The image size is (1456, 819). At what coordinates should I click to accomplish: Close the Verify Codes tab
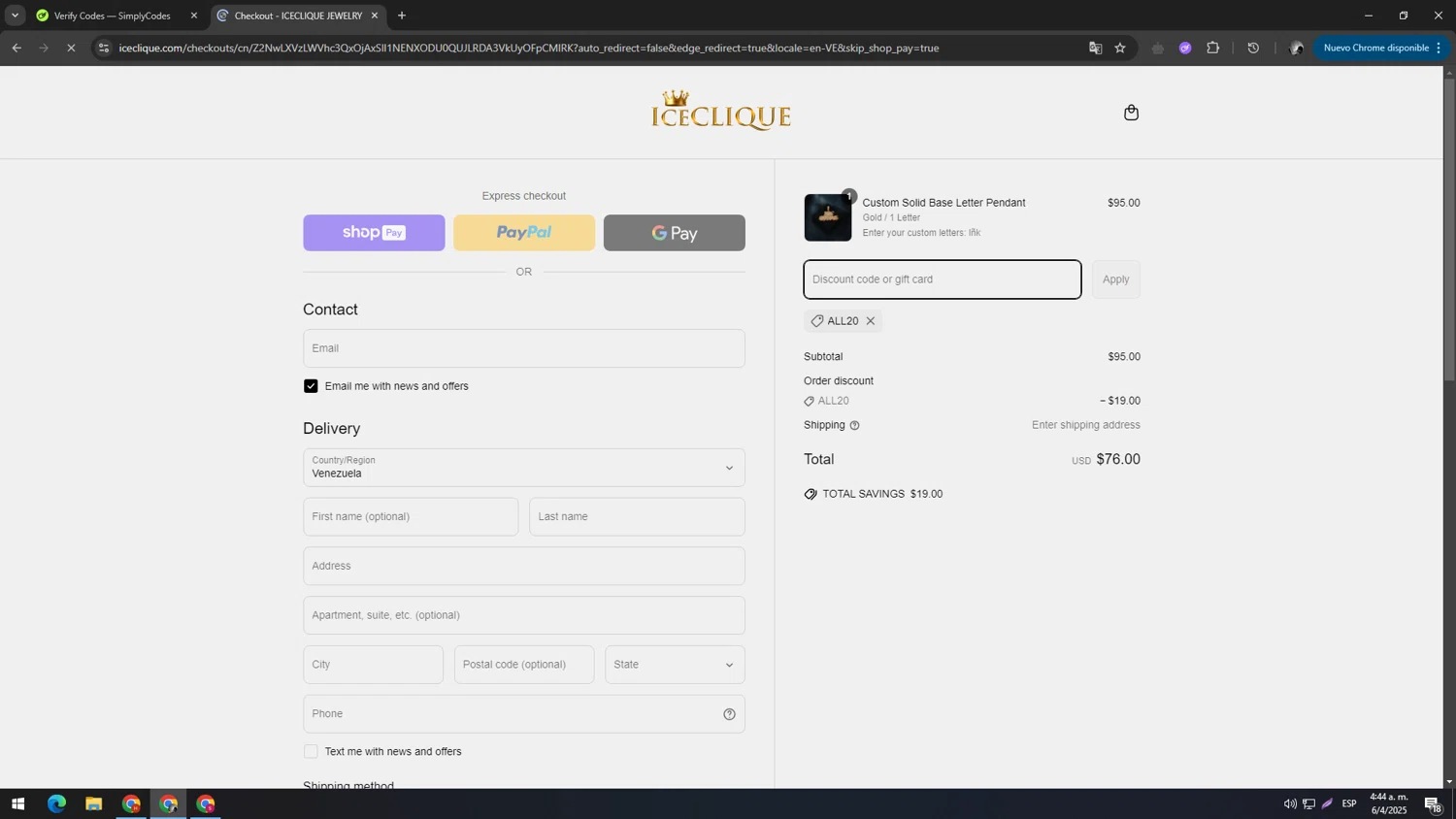(x=193, y=16)
